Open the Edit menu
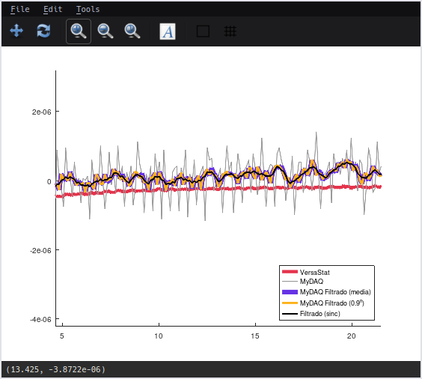This screenshot has width=422, height=379. (x=53, y=9)
